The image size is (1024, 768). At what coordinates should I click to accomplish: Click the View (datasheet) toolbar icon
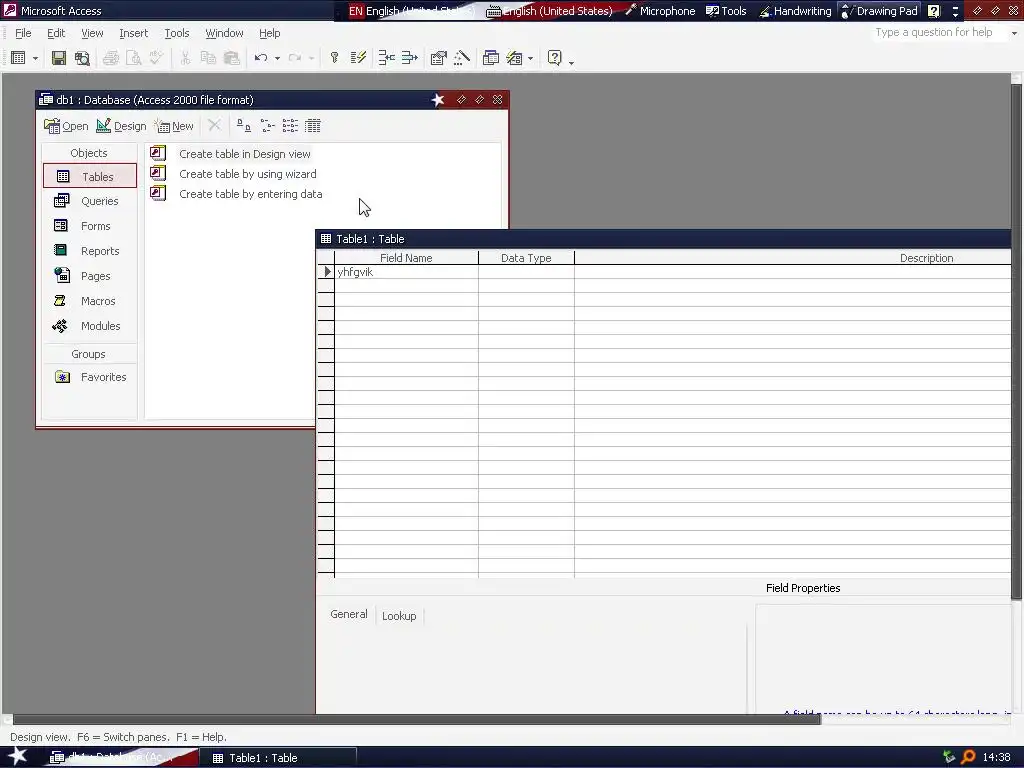(x=18, y=58)
